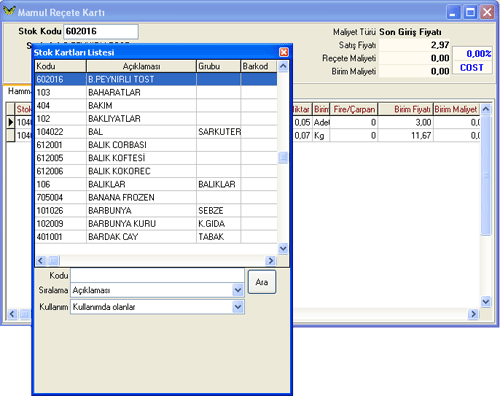500x396 pixels.
Task: Click the 0,05 quantity cell
Action: coord(302,122)
